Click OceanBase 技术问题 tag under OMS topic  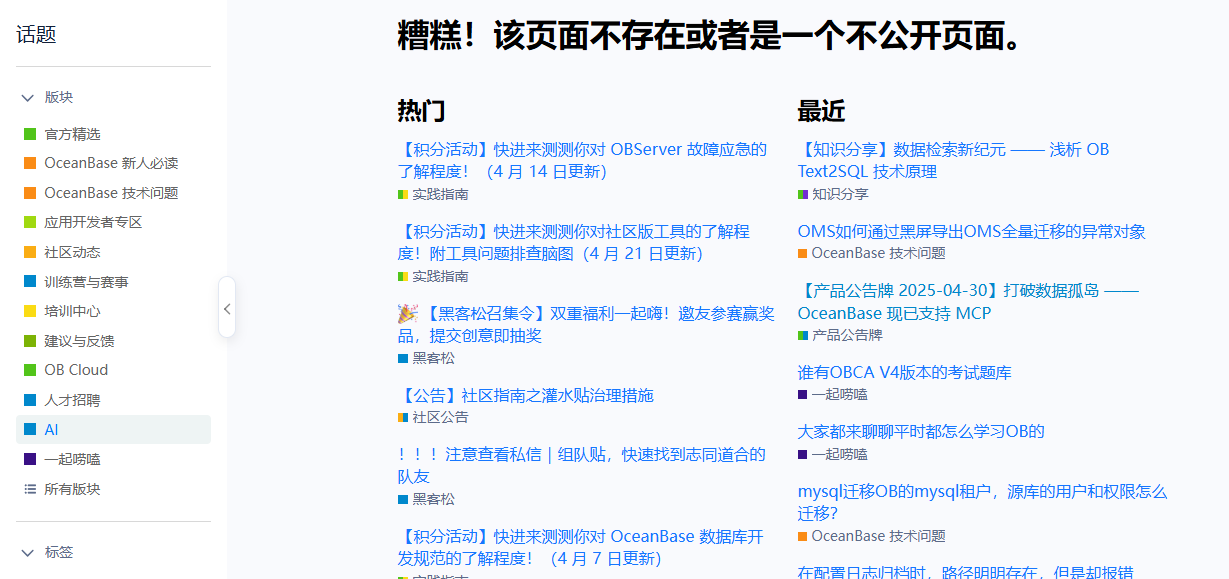point(871,253)
